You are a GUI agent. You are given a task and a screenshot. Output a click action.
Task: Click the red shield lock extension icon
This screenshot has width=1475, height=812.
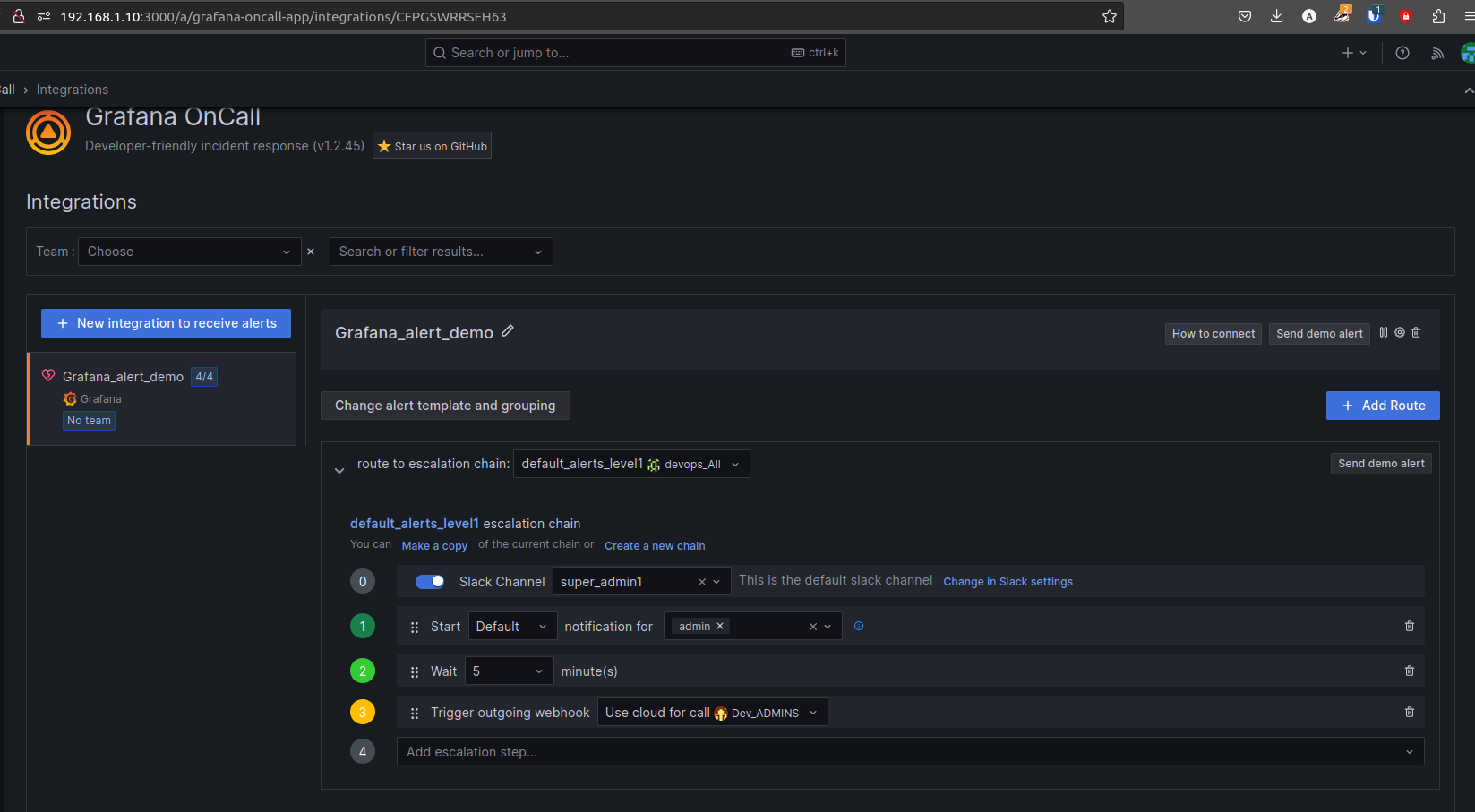(x=1406, y=16)
